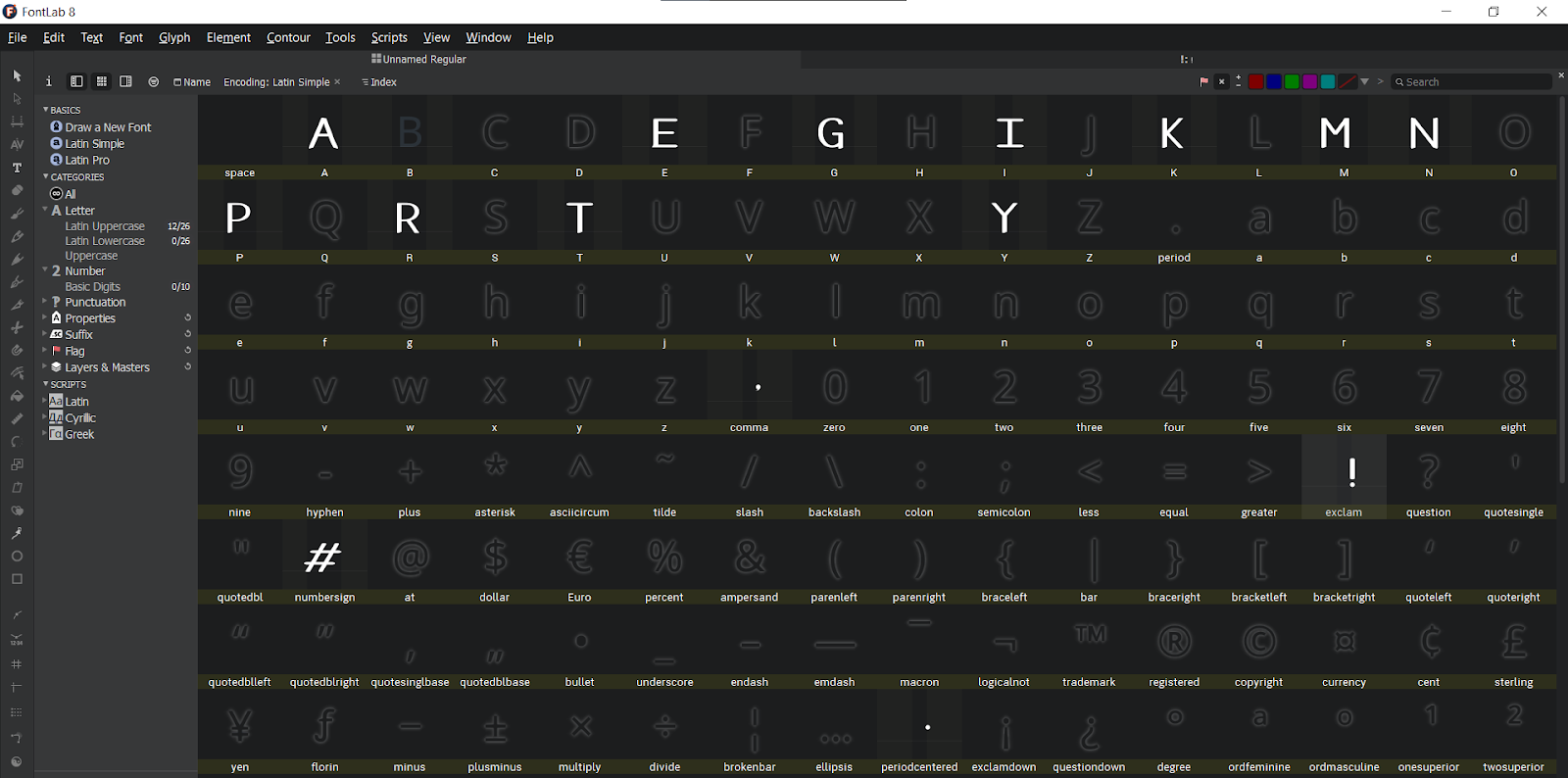
Task: Pick the red color flag swatch
Action: point(1255,82)
